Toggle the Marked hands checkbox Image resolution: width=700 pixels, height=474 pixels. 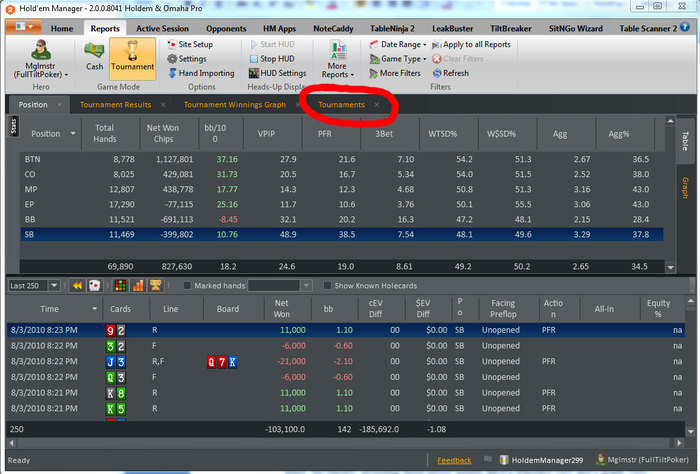coord(187,286)
